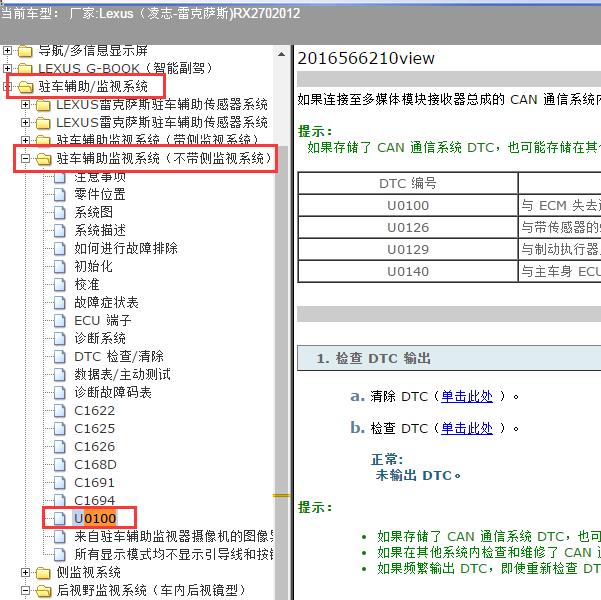Select the C1691 trouble code entry
This screenshot has height=600, width=601.
94,483
